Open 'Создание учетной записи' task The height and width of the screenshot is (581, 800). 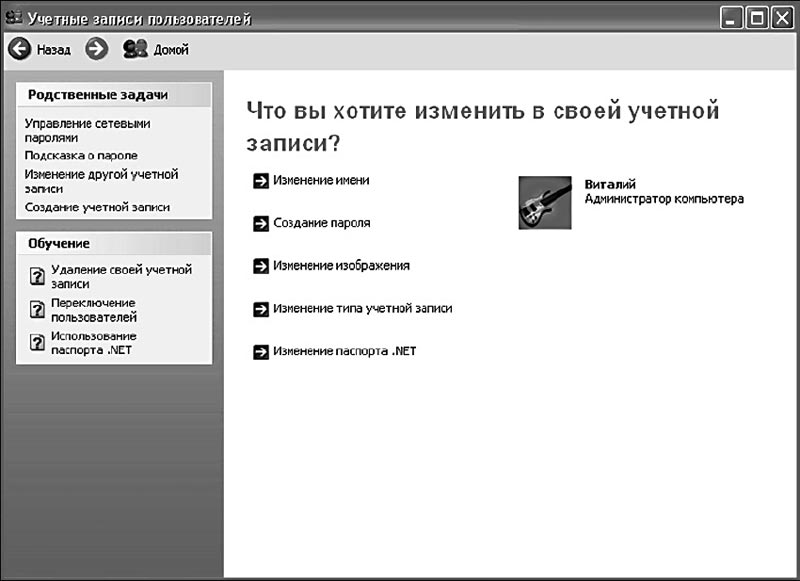pos(97,207)
